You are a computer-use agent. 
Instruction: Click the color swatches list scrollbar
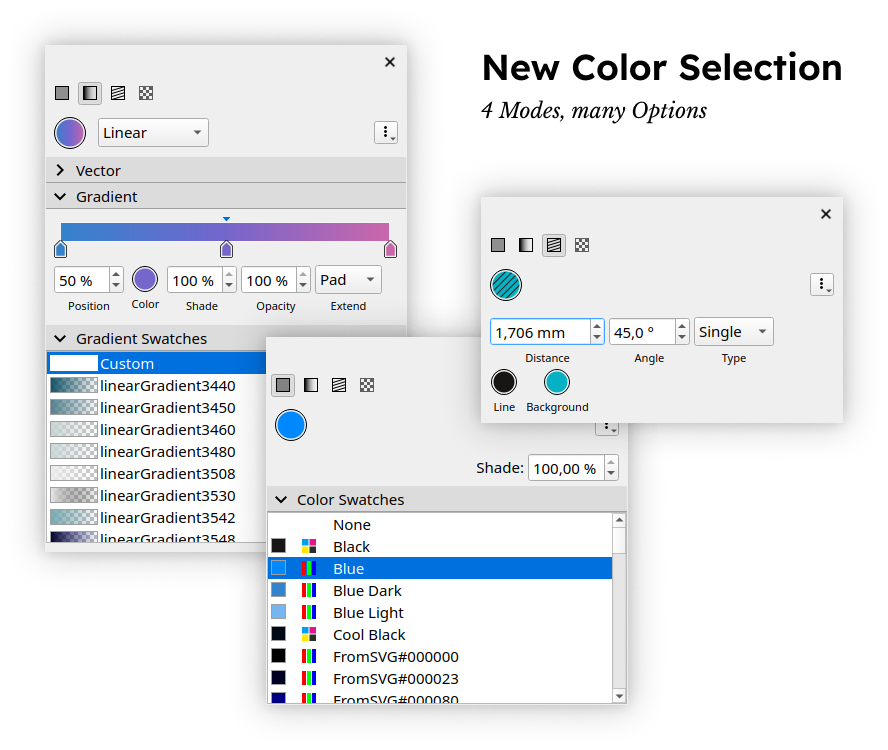click(619, 608)
